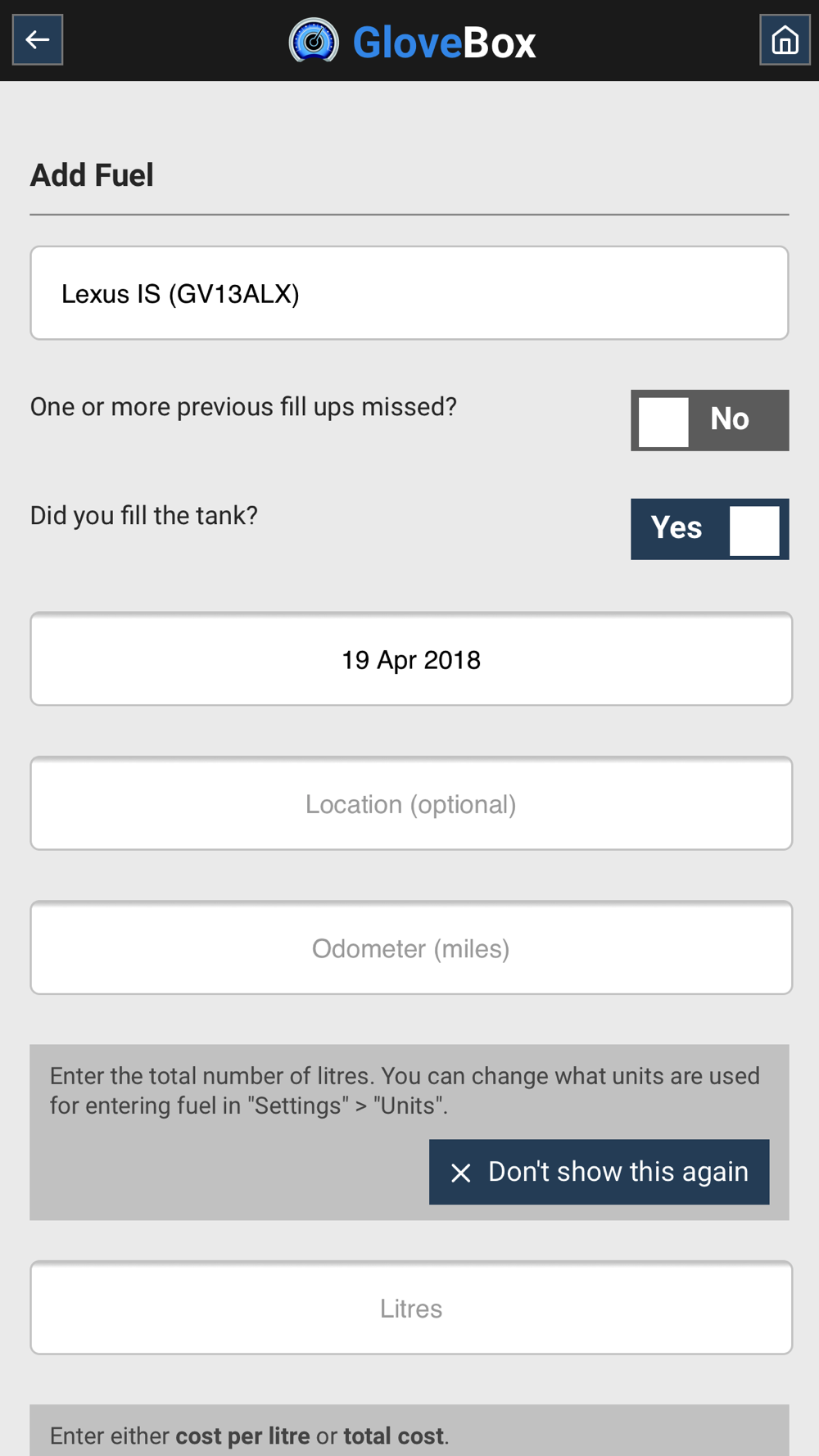Screen dimensions: 819x1456
Task: Focus the Odometer (miles) input
Action: click(411, 947)
